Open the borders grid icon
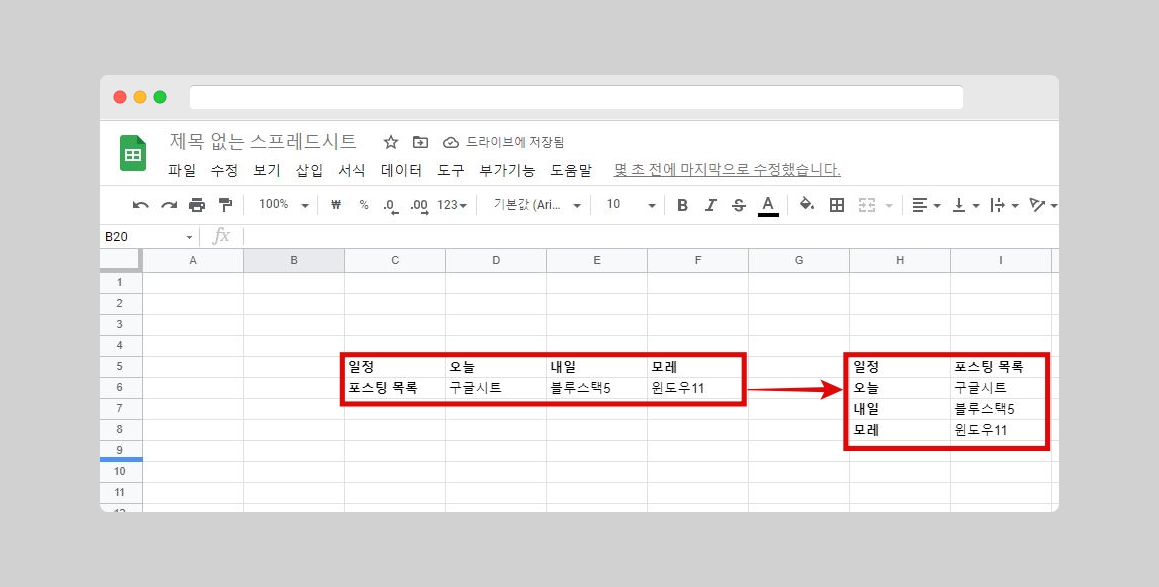The width and height of the screenshot is (1159, 587). pos(837,205)
